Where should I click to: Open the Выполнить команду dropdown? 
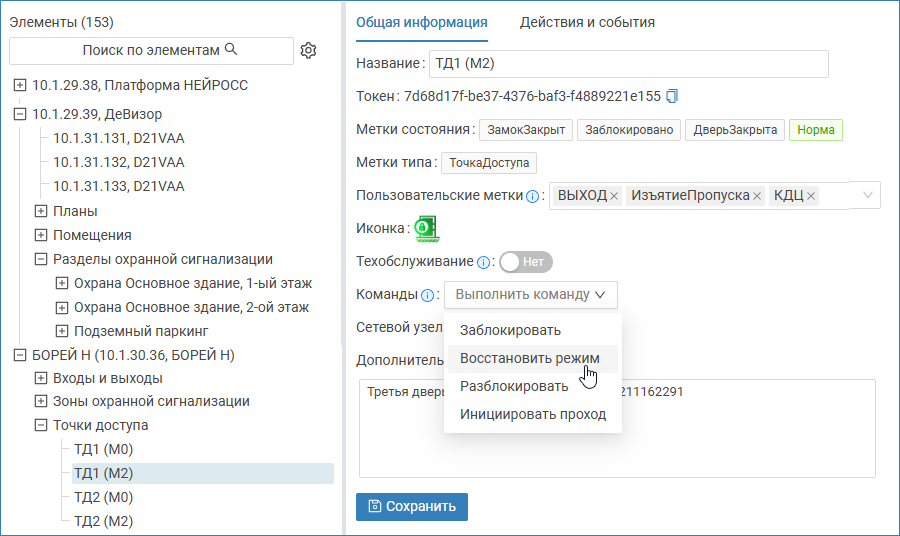(x=530, y=295)
